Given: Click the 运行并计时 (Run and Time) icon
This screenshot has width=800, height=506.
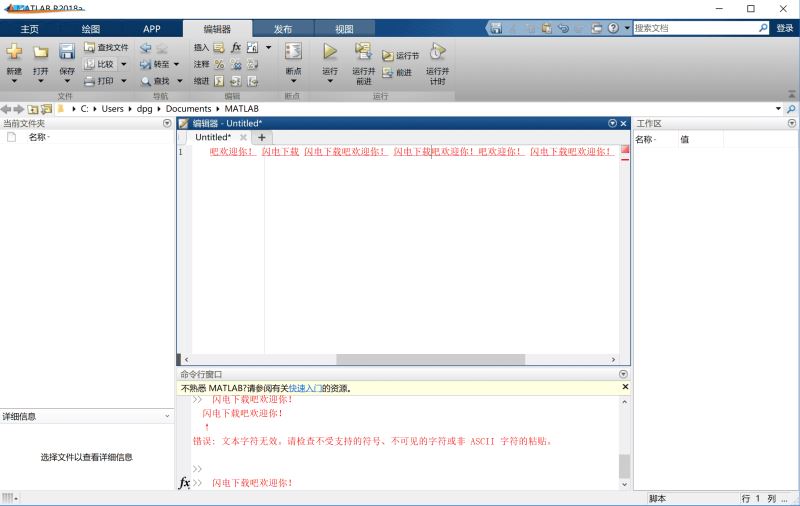Looking at the screenshot, I should point(437,51).
